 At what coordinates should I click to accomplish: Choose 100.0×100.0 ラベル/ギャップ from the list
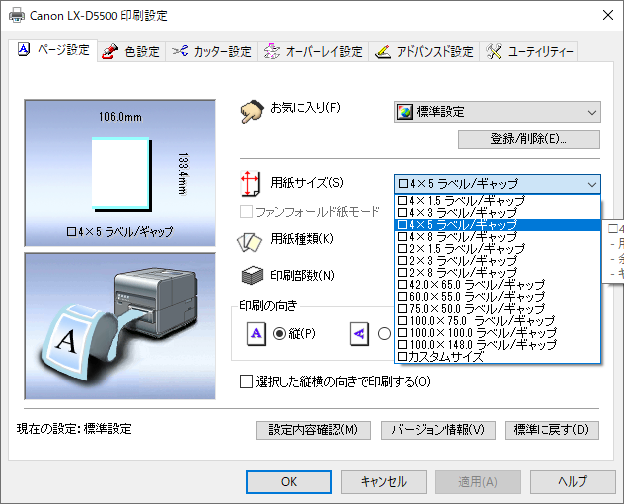[x=497, y=332]
